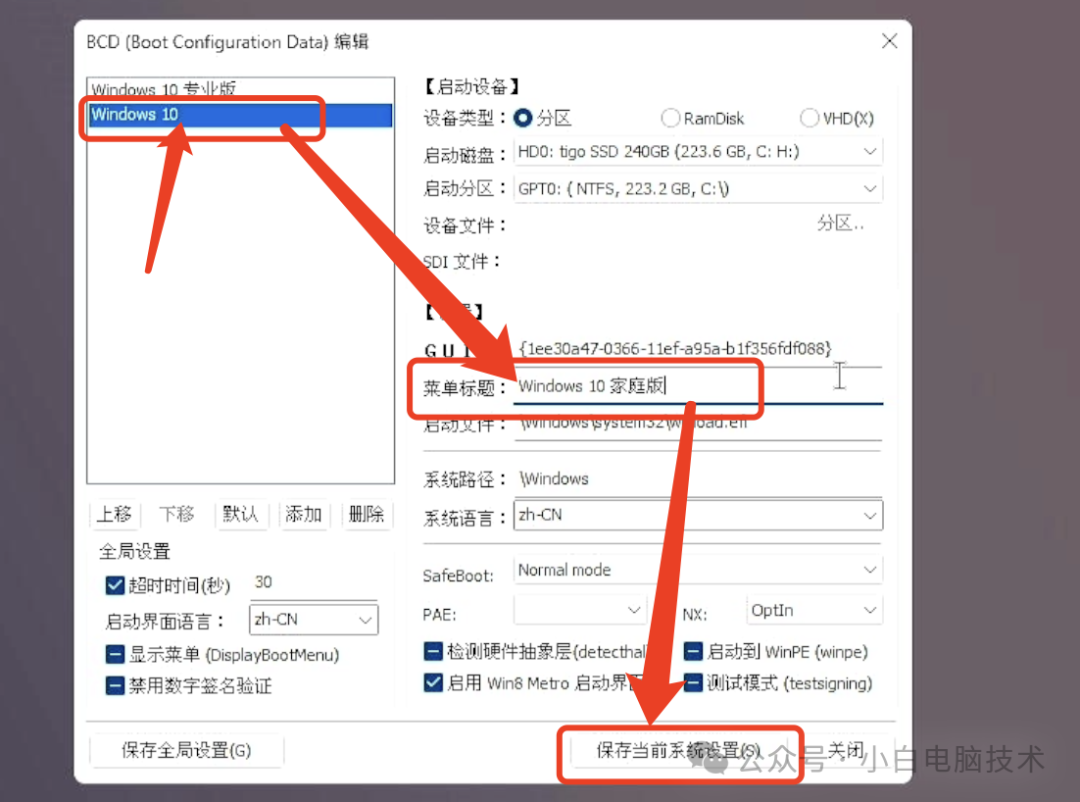This screenshot has height=802, width=1080.
Task: Click 保存全局设置 button
Action: (x=186, y=750)
